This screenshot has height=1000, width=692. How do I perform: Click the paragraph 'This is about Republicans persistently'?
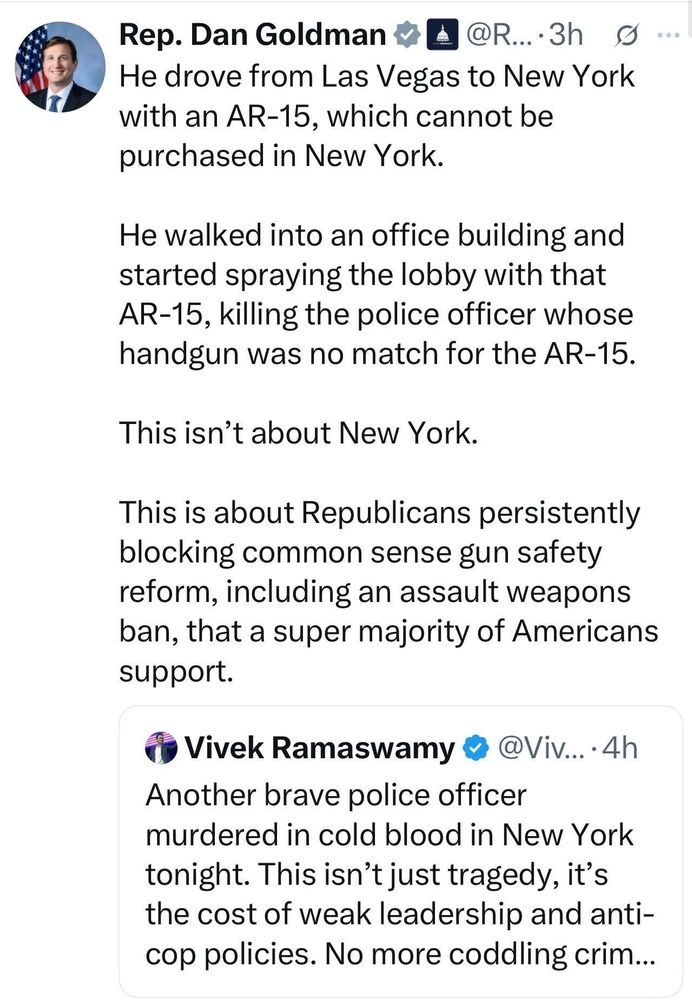388,592
